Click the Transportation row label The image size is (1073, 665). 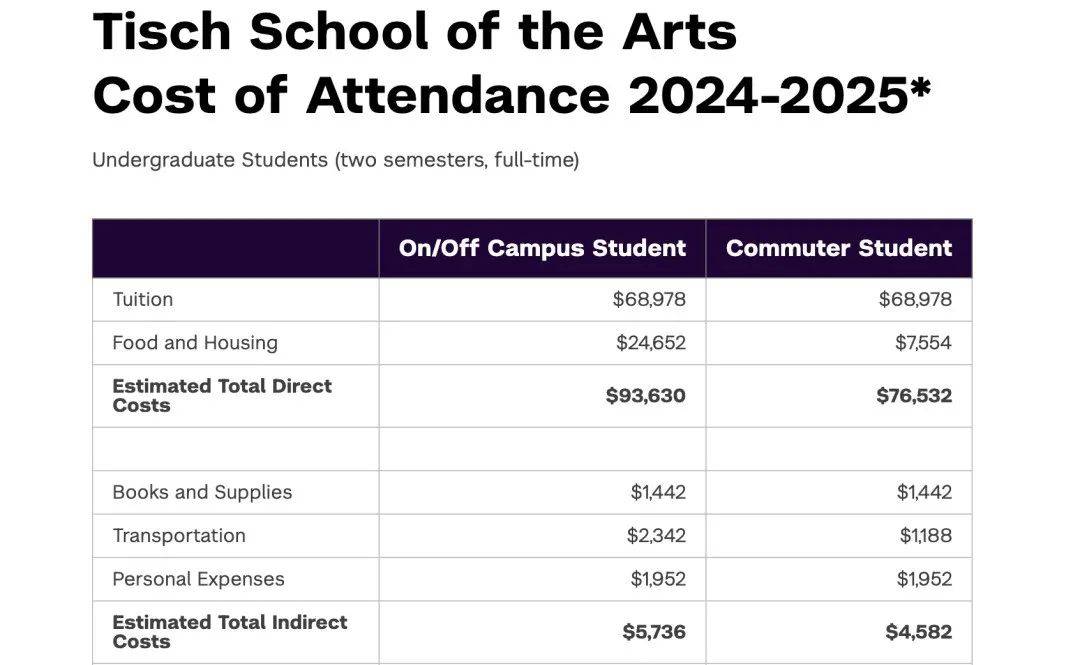point(179,536)
